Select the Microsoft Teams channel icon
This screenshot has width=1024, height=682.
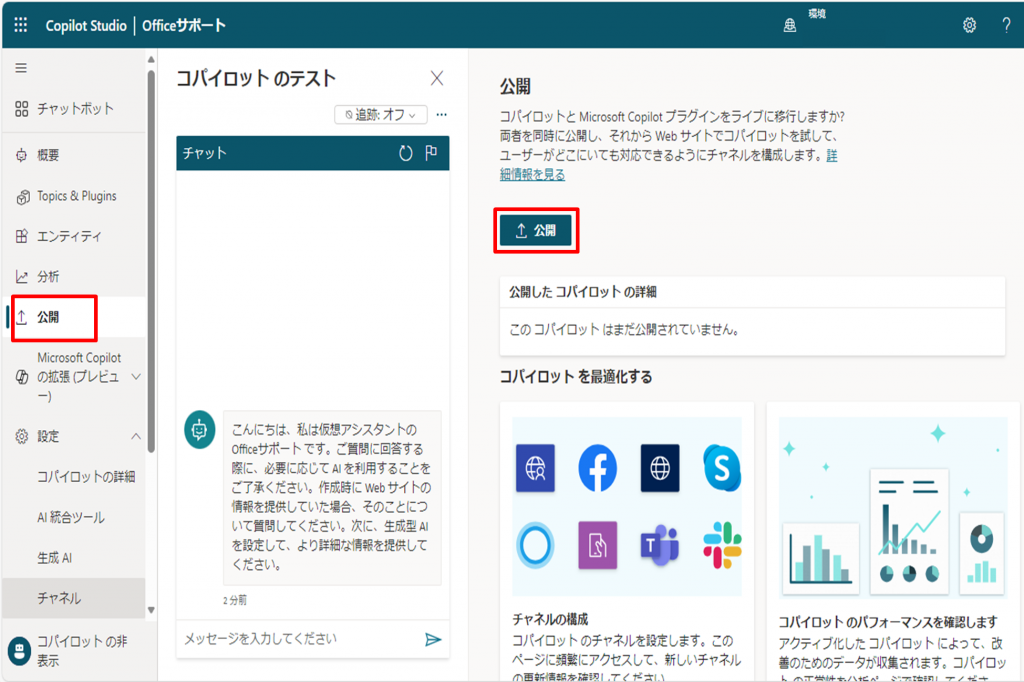point(660,545)
